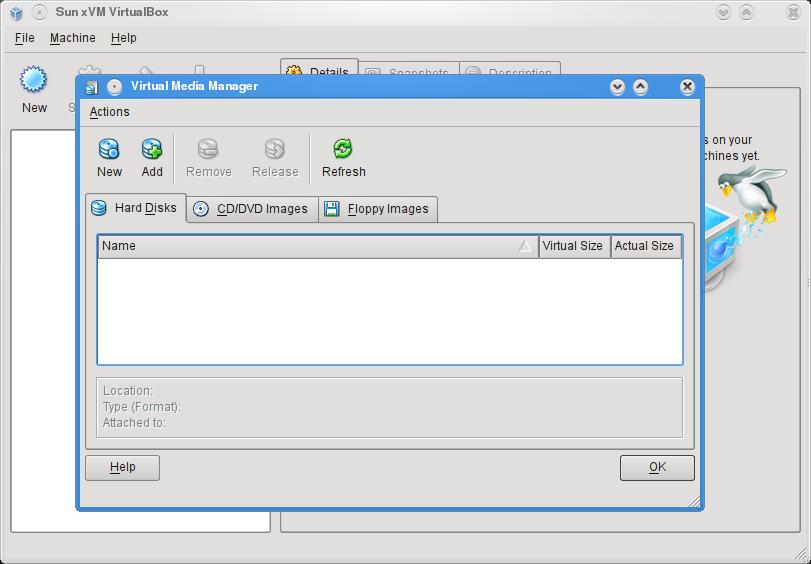
Task: Sort by Virtual Size column header
Action: tap(575, 246)
